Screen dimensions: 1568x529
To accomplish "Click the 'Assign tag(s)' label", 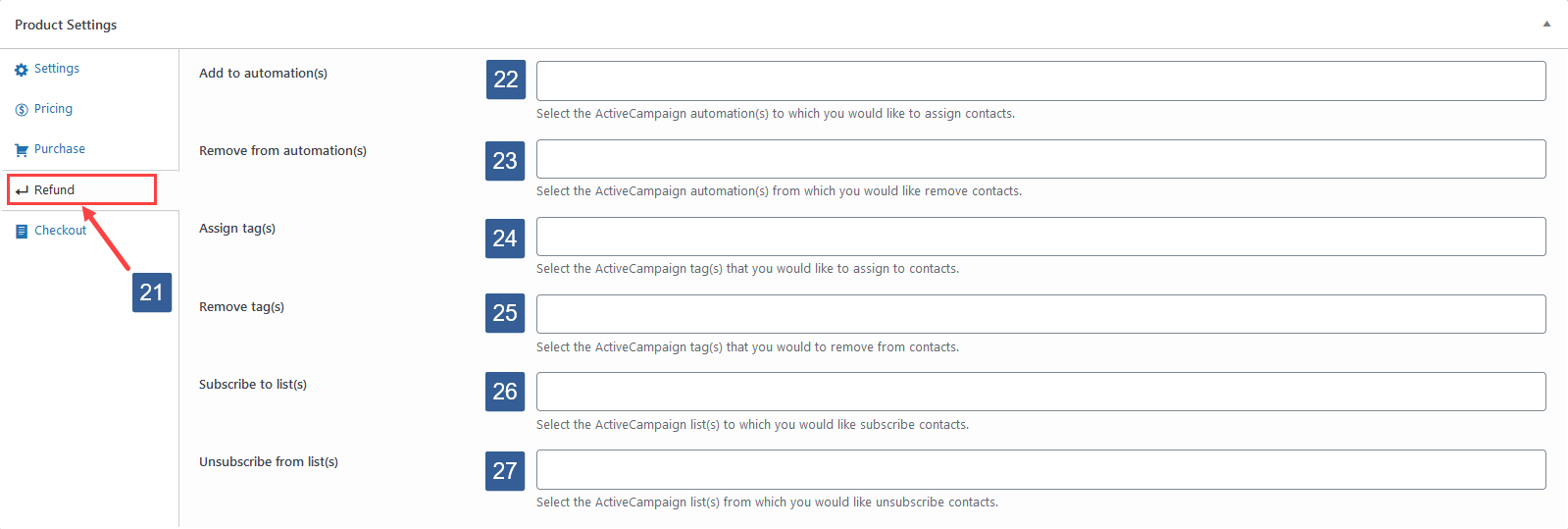I will click(x=237, y=229).
